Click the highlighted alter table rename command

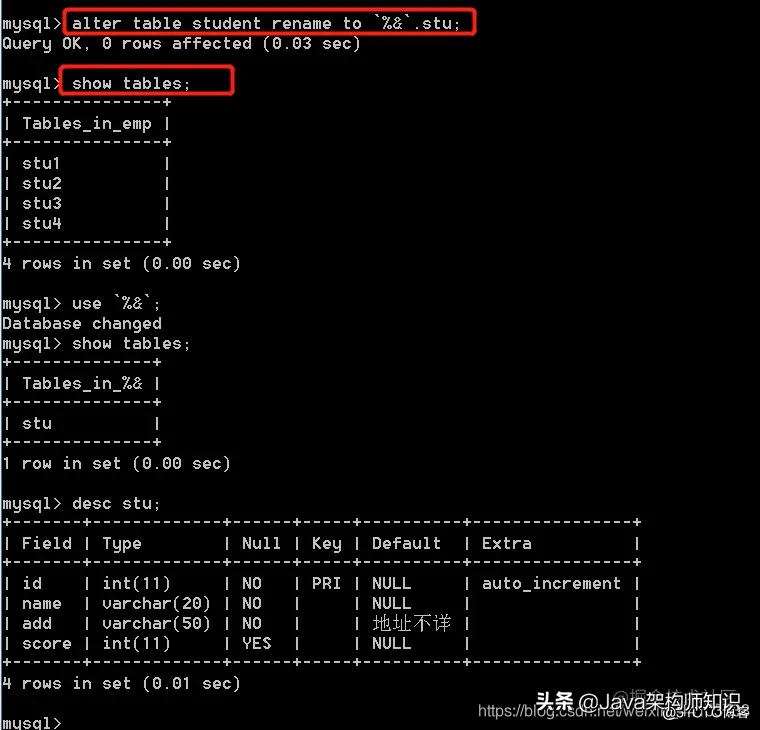point(266,23)
